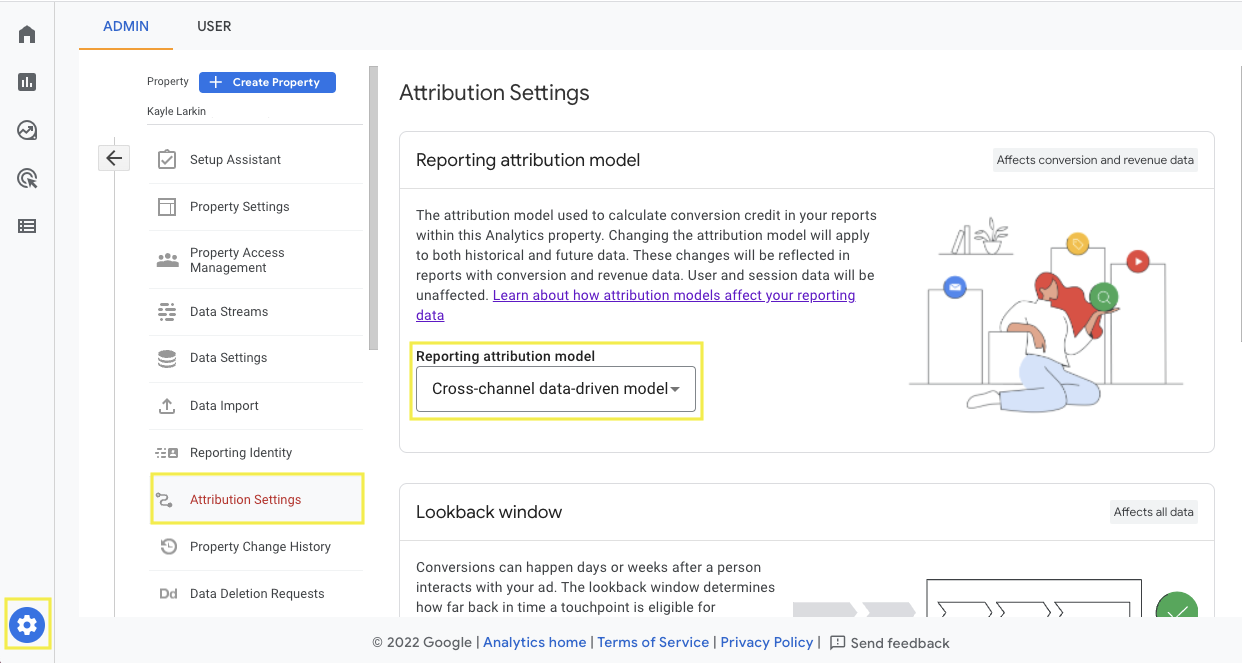Click the Create Property button
The width and height of the screenshot is (1242, 663).
click(267, 82)
